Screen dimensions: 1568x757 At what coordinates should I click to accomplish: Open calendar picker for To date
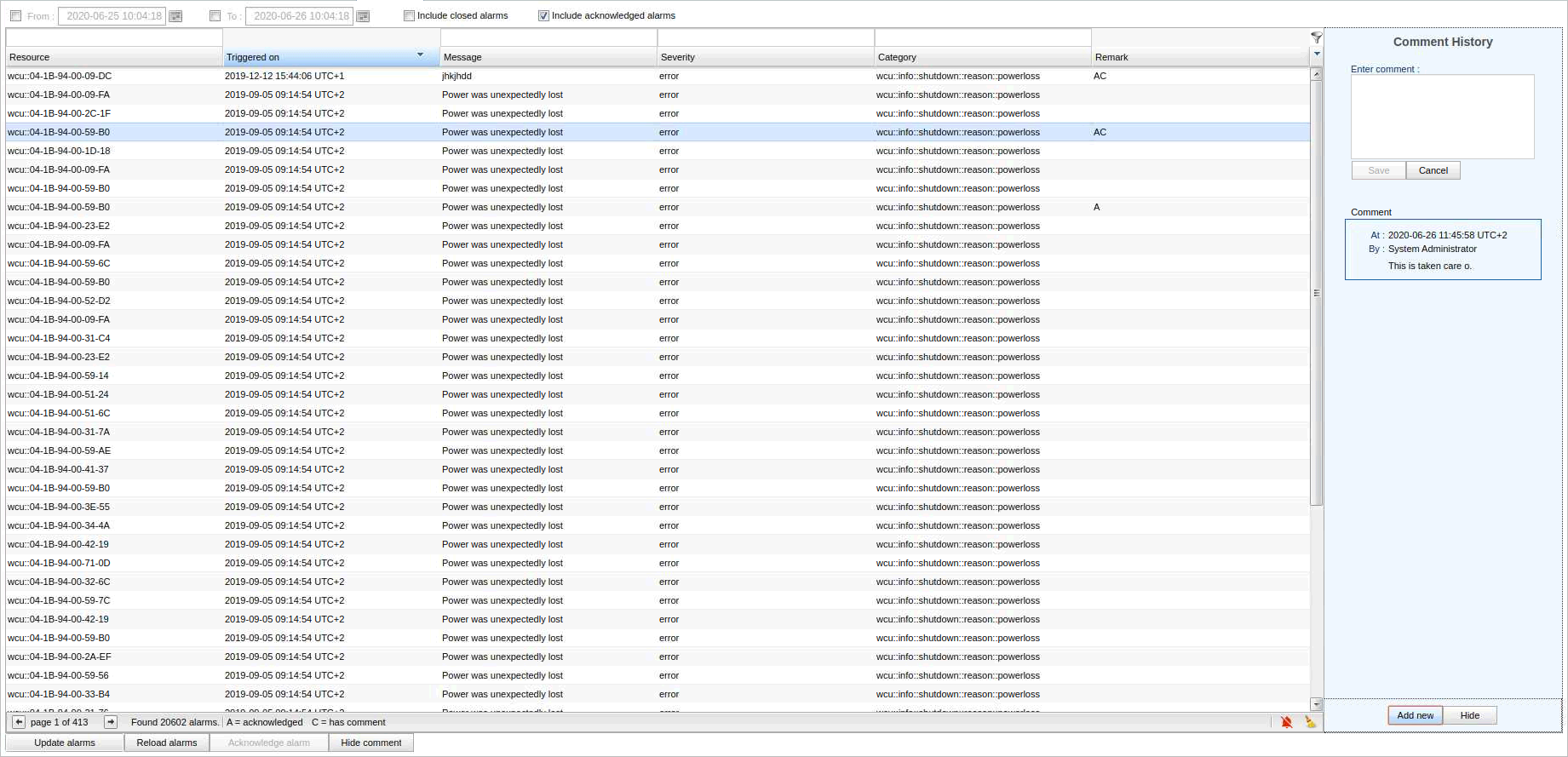[x=363, y=16]
